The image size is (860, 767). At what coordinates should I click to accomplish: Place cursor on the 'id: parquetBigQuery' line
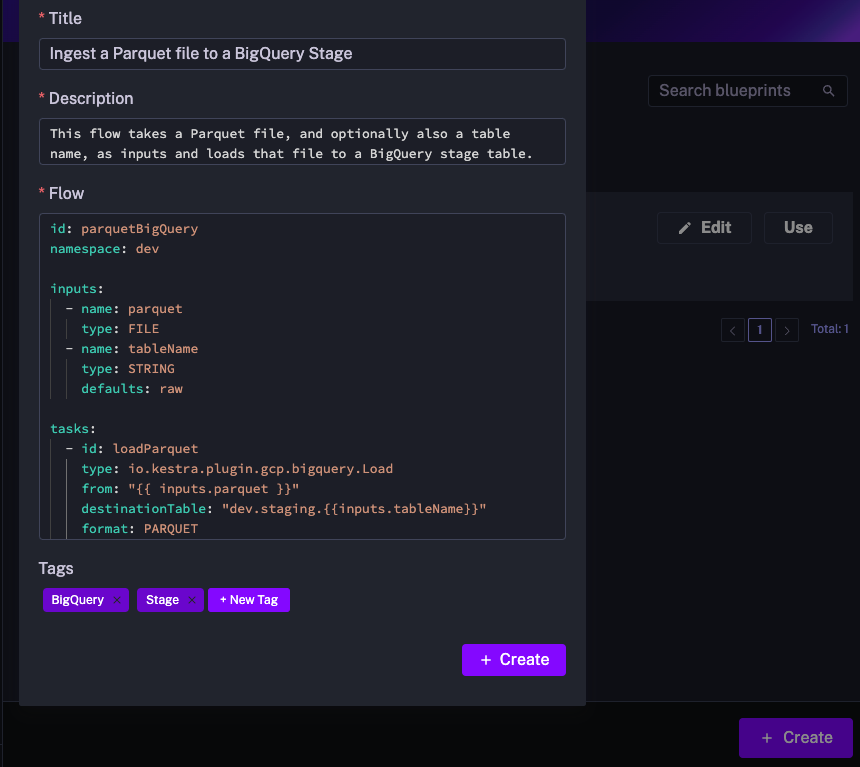click(x=125, y=229)
